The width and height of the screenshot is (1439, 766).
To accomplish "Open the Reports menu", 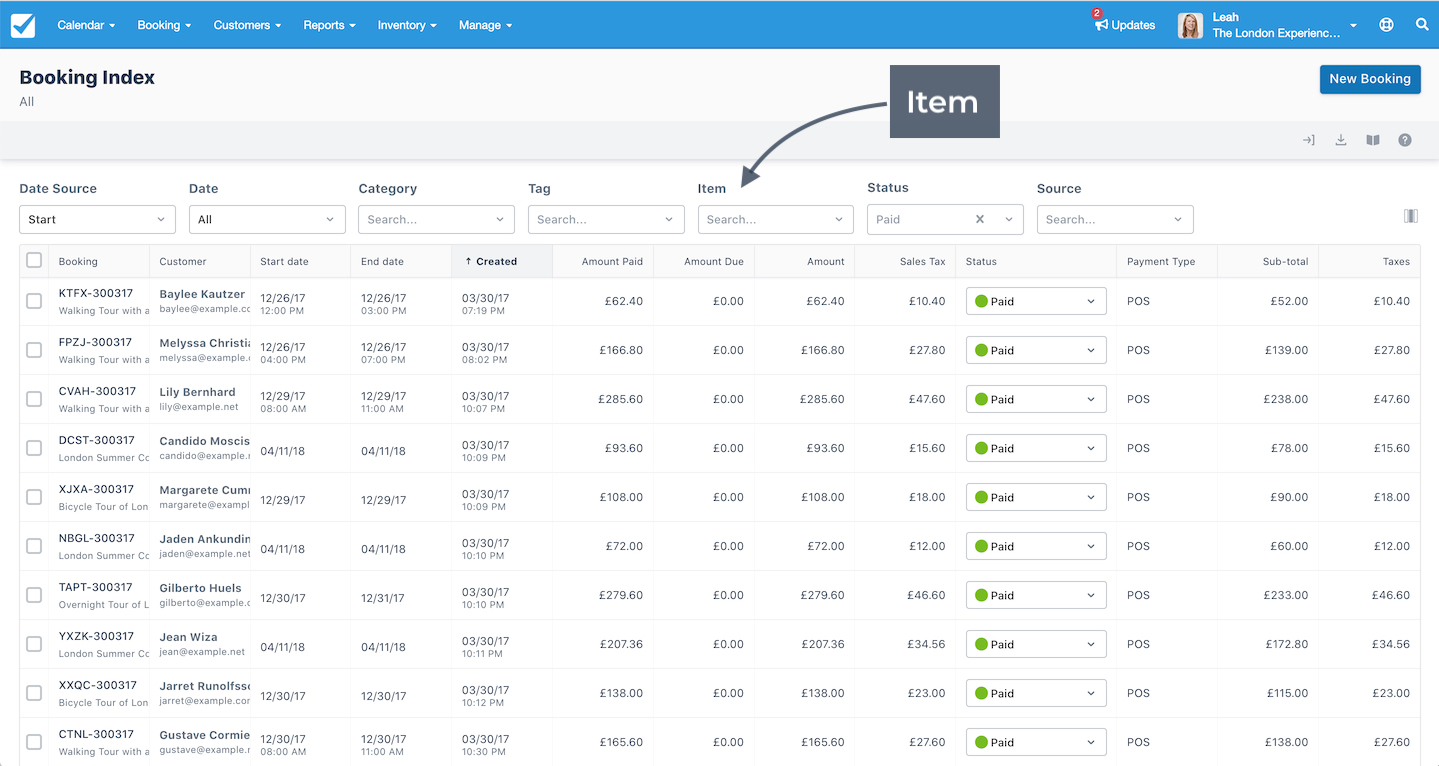I will coord(329,25).
